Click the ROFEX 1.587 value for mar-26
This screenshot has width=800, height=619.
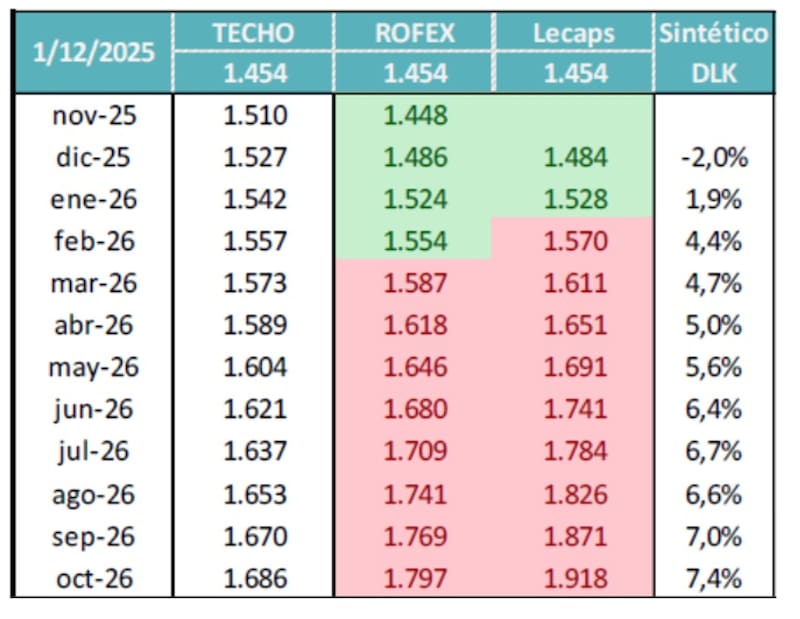pos(415,284)
